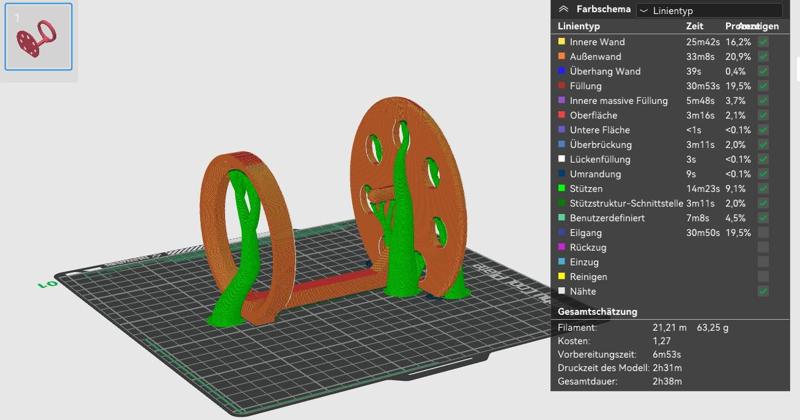
Task: Select the Benutzerdefiniert legend label
Action: click(x=607, y=218)
